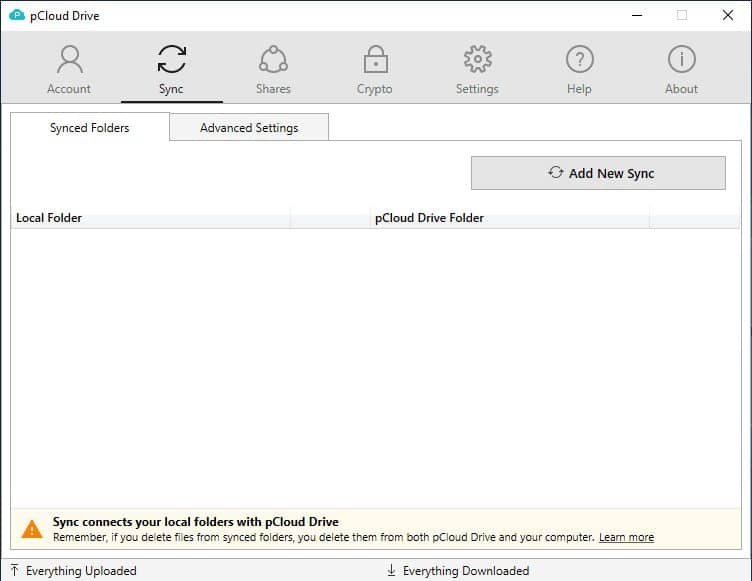Viewport: 752px width, 581px height.
Task: Select the Sync section icon
Action: [x=172, y=59]
